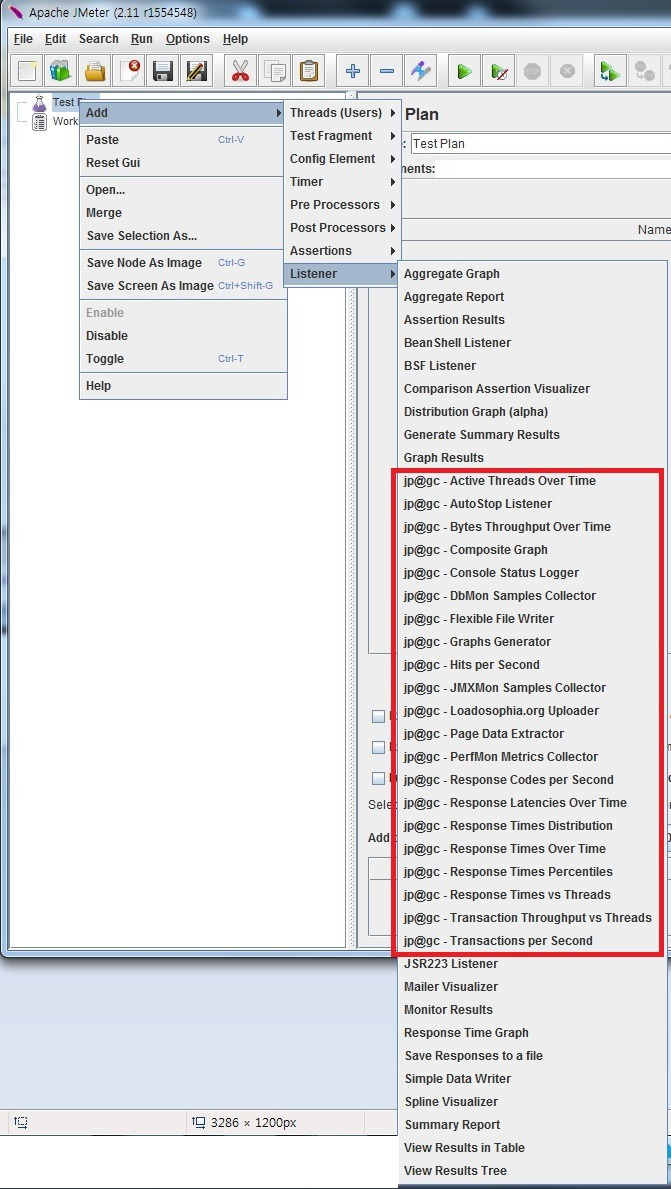Click the JMeter feather title icon
This screenshot has width=671, height=1189.
(x=16, y=12)
